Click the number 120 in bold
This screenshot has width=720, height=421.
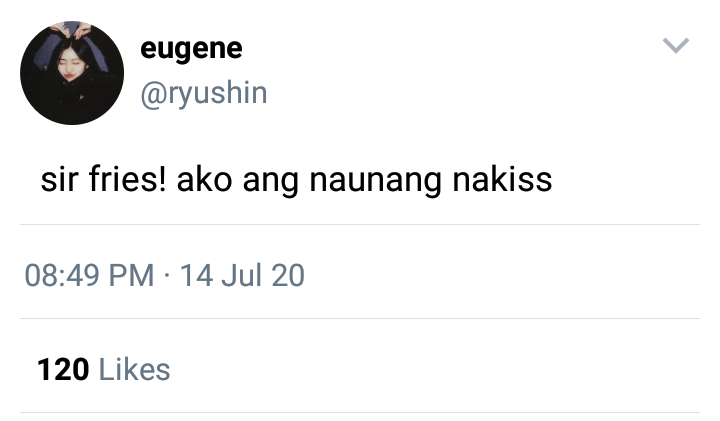[x=63, y=370]
